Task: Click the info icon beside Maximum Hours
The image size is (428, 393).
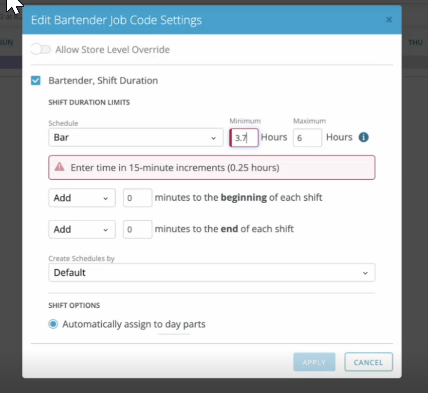Action: 363,137
